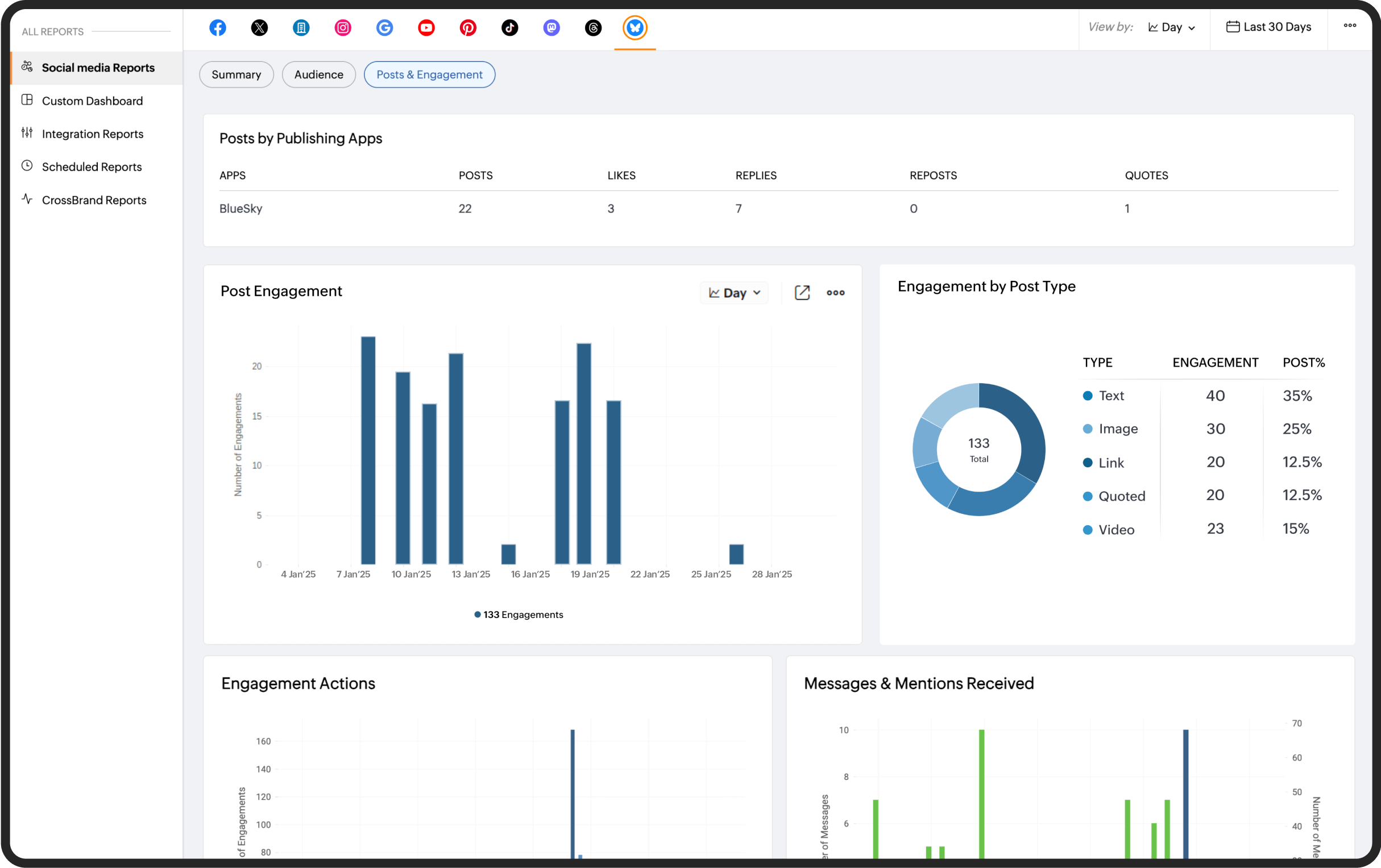Select the Facebook channel icon
The width and height of the screenshot is (1381, 868).
217,27
